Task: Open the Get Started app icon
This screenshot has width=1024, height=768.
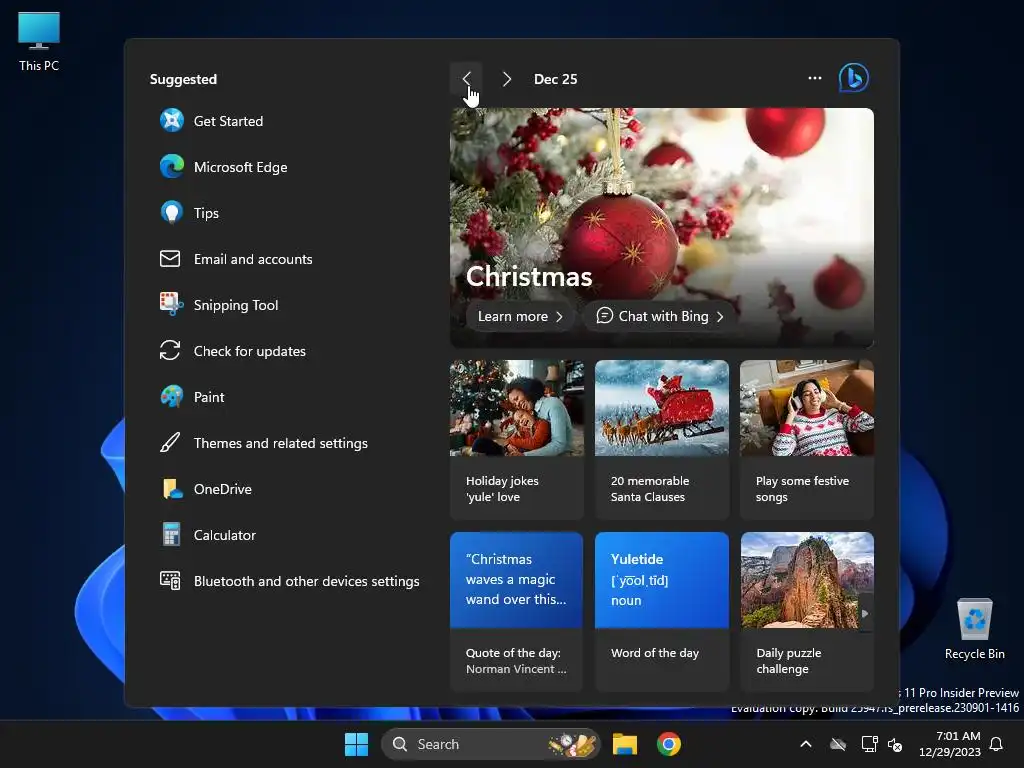Action: (x=172, y=121)
